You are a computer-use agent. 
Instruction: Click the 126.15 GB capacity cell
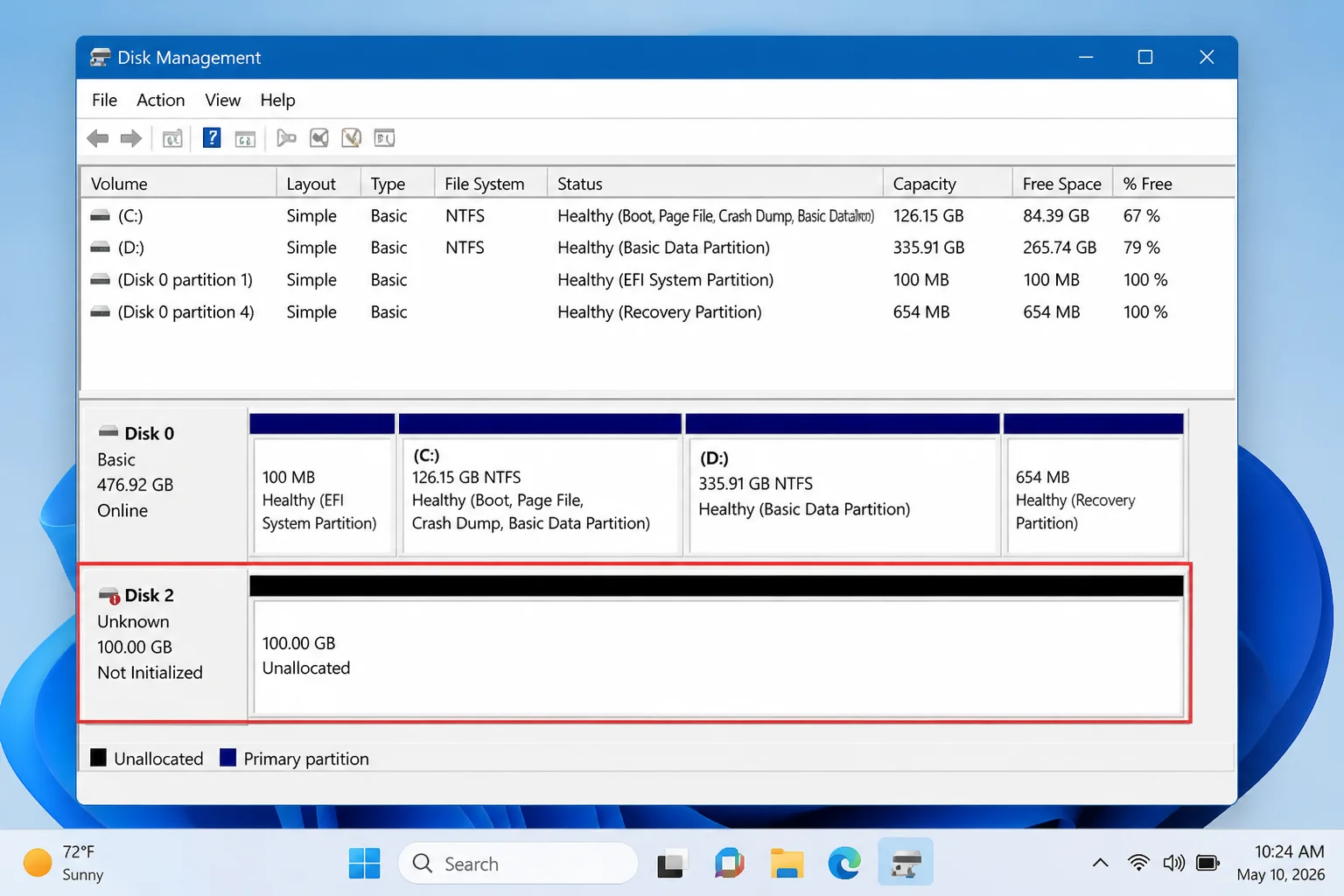click(928, 215)
